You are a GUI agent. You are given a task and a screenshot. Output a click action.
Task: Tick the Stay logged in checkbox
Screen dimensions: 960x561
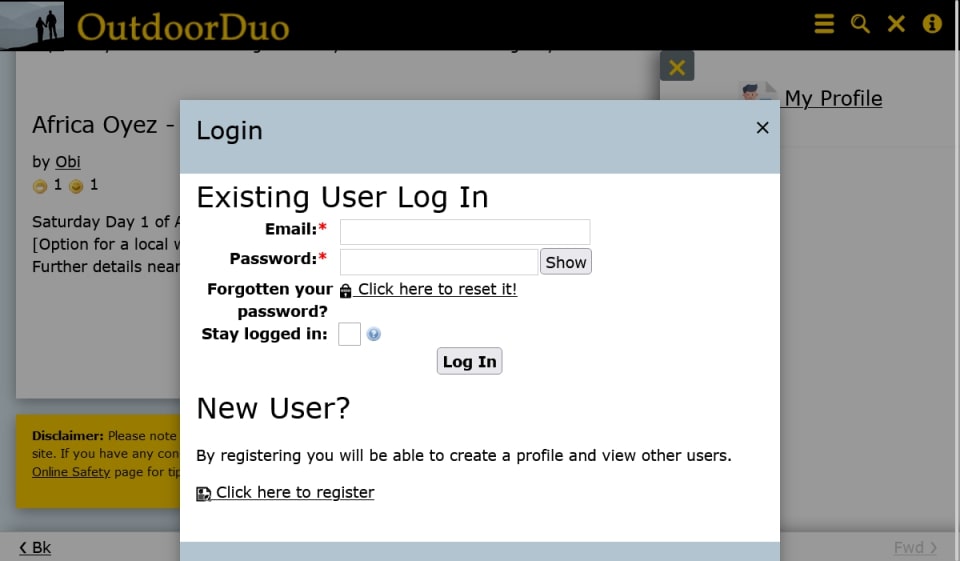[x=350, y=334]
